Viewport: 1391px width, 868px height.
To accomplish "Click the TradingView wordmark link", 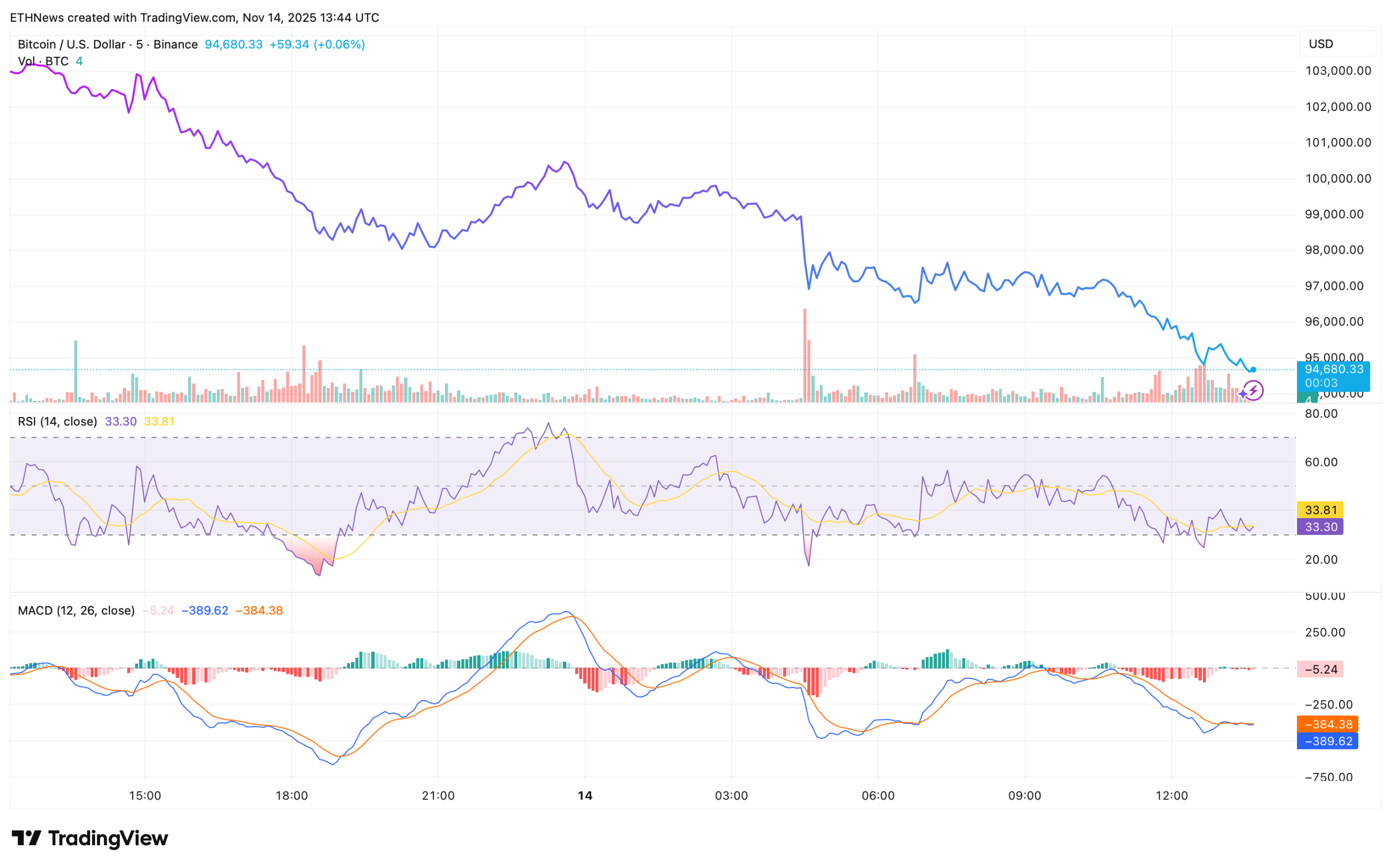I will point(108,838).
